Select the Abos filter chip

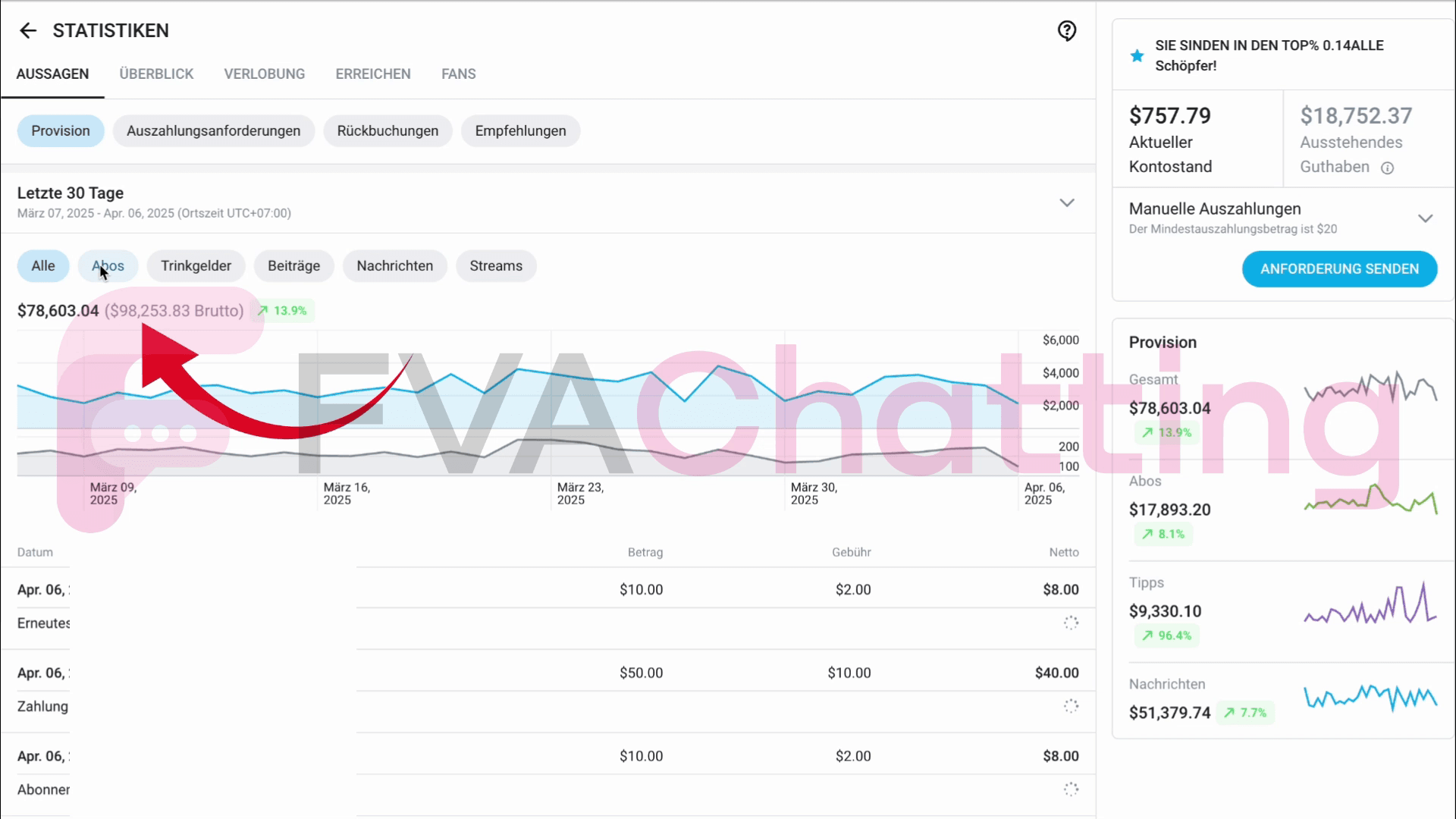[108, 266]
